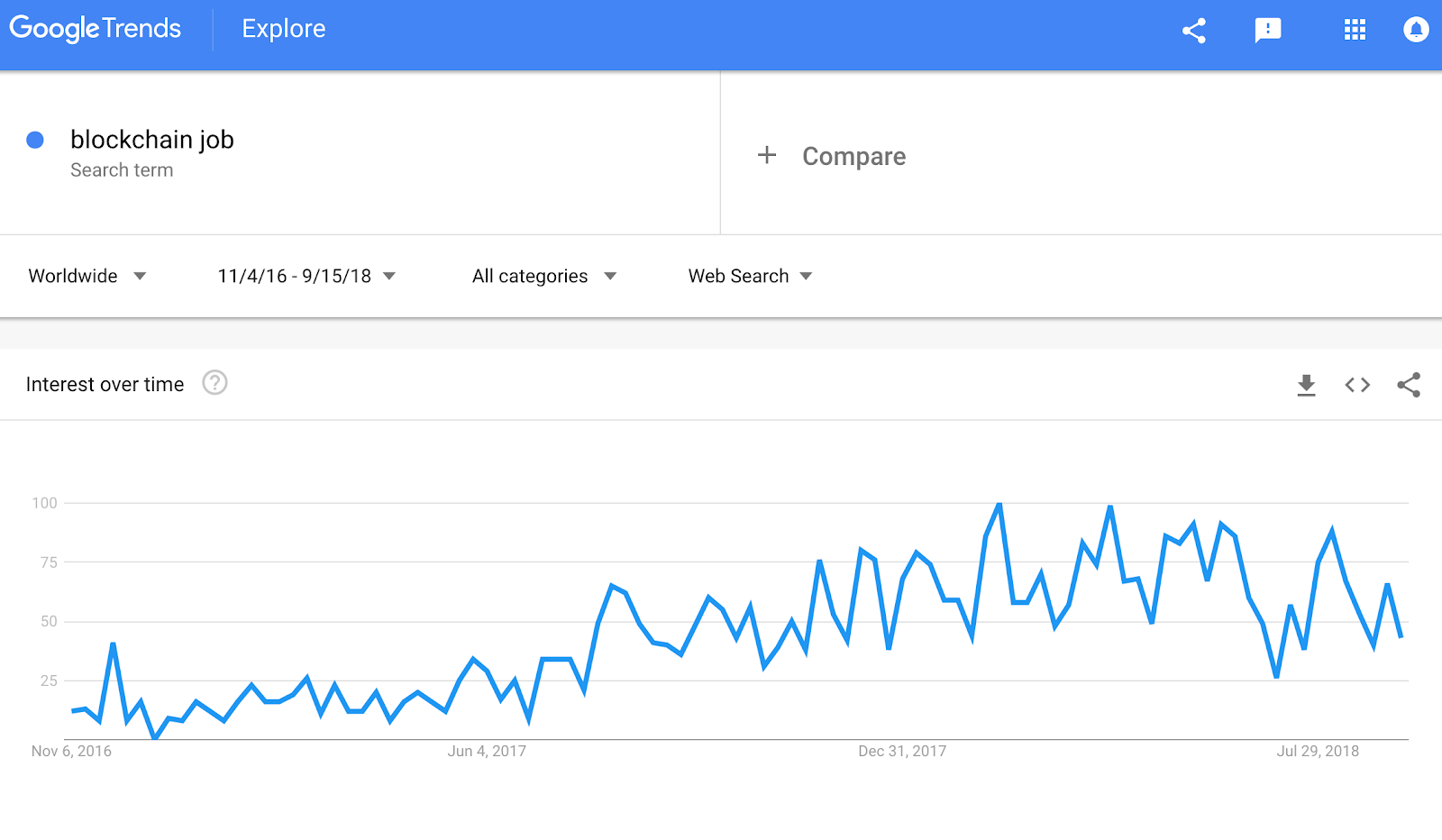Open the embed code icon
This screenshot has height=840, width=1442.
pyautogui.click(x=1357, y=385)
